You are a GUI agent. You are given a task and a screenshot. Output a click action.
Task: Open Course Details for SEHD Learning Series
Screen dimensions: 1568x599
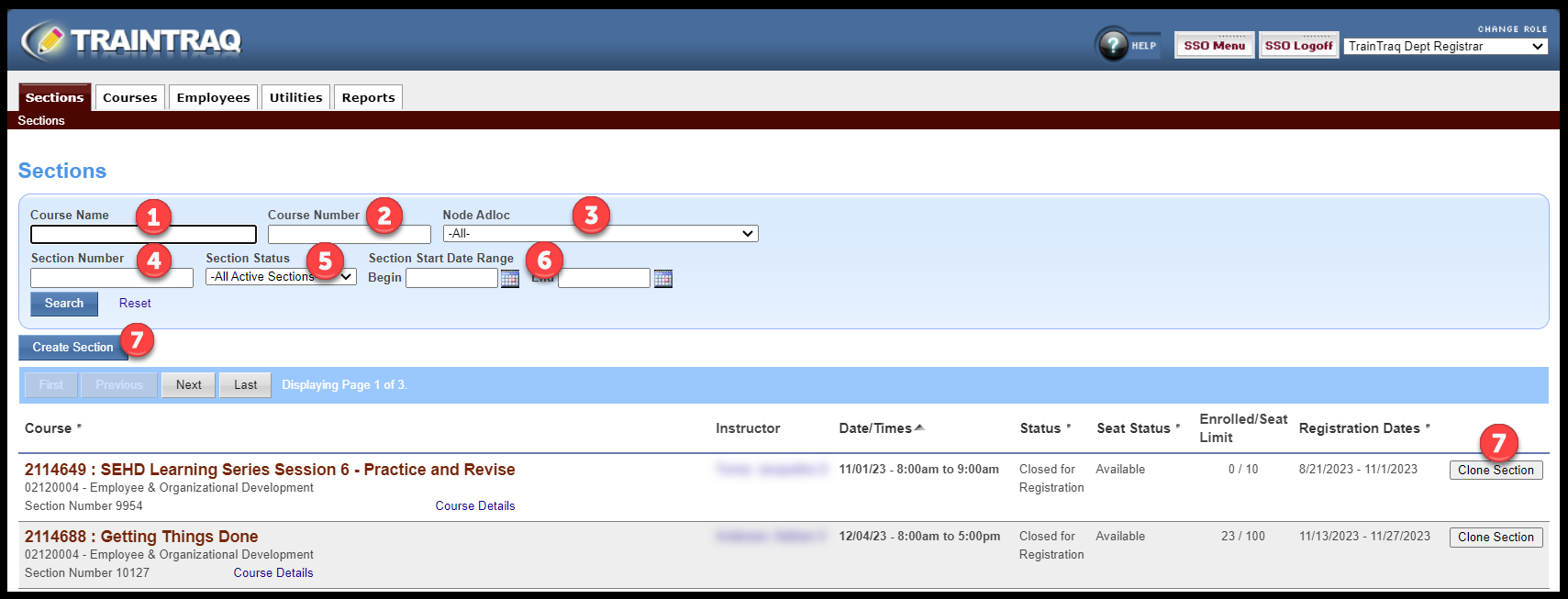point(474,506)
